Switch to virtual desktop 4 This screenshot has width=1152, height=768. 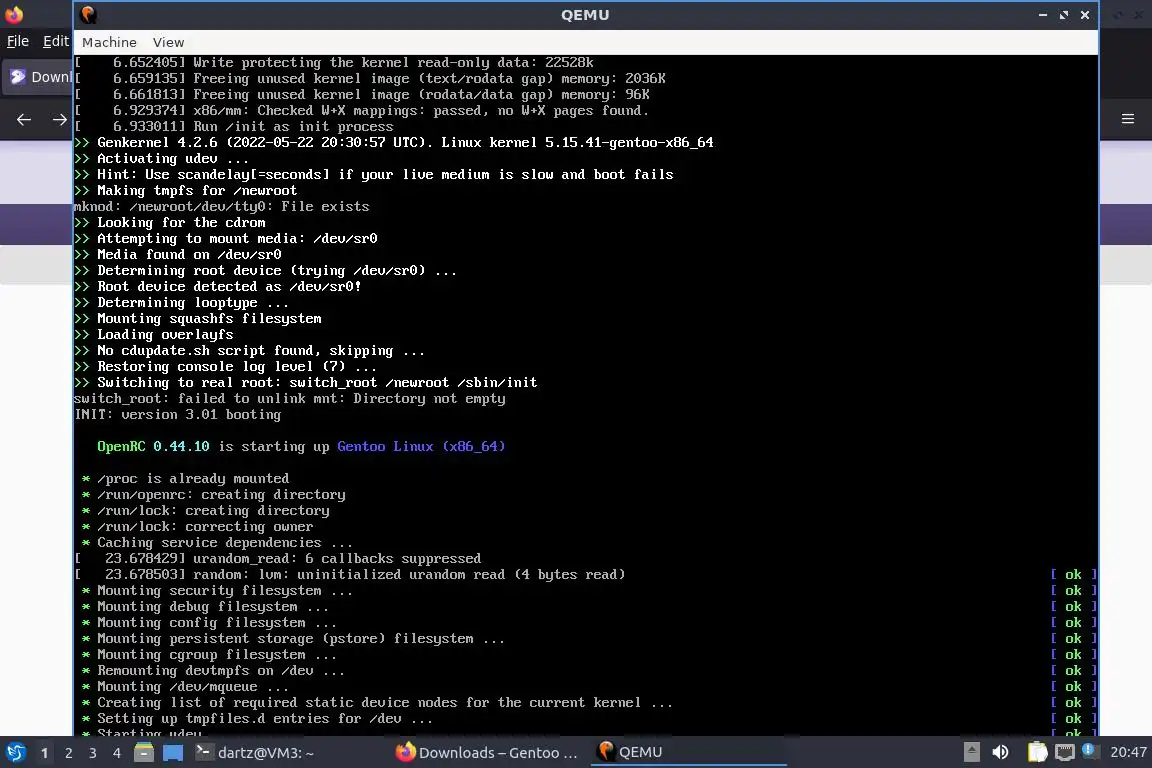tap(117, 753)
